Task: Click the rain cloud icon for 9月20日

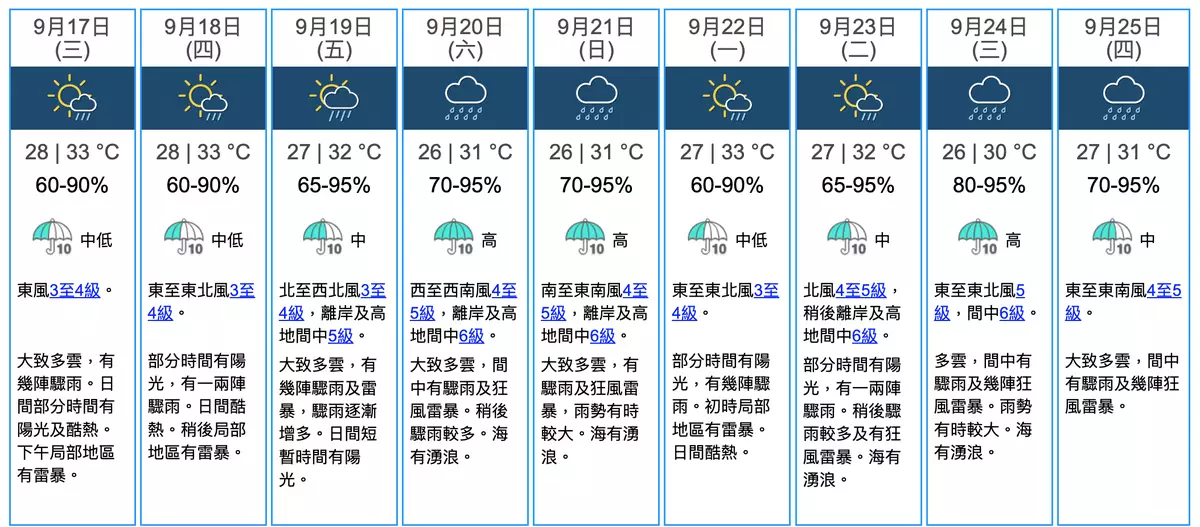Action: pyautogui.click(x=467, y=98)
